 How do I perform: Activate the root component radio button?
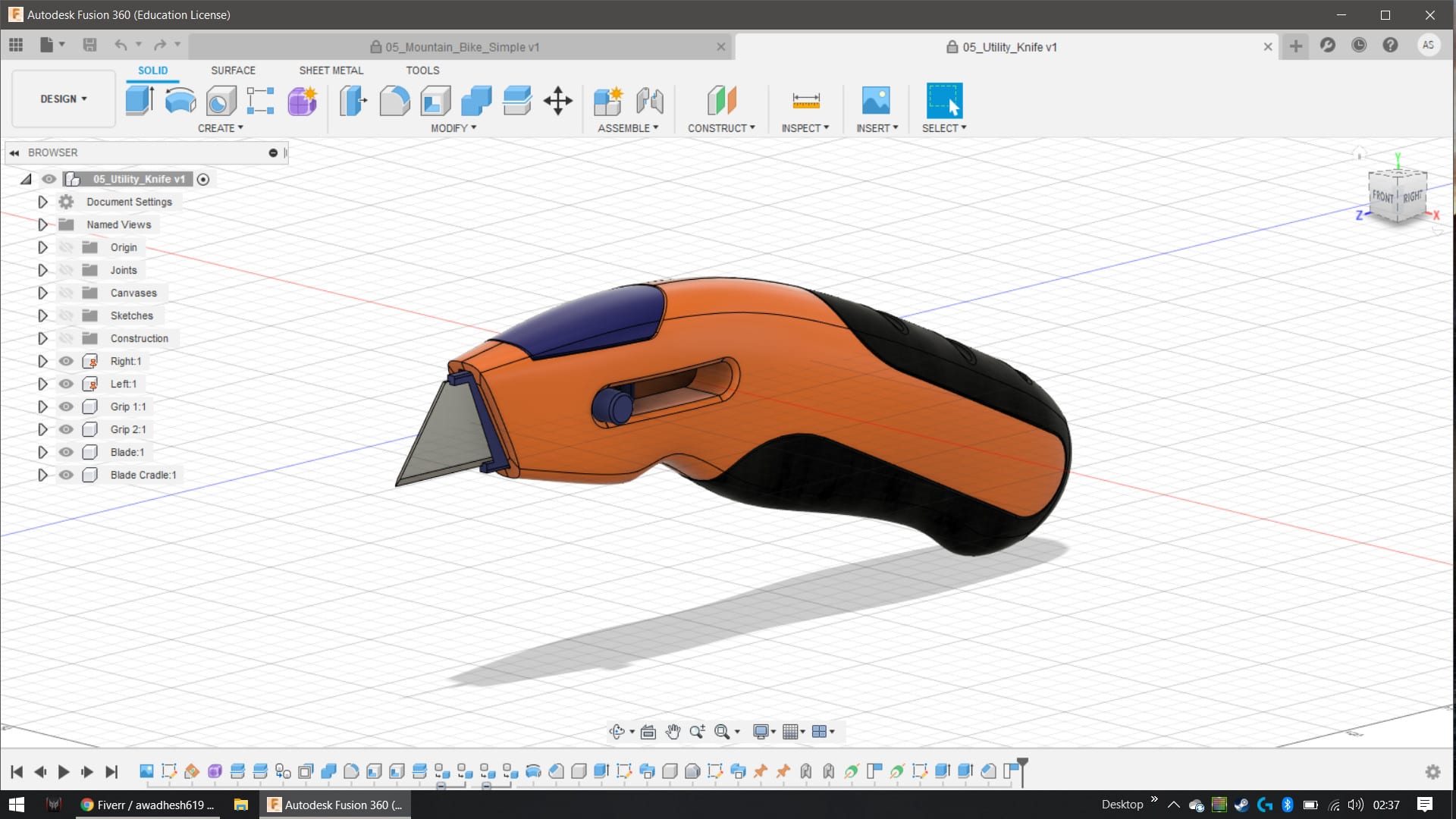coord(203,179)
